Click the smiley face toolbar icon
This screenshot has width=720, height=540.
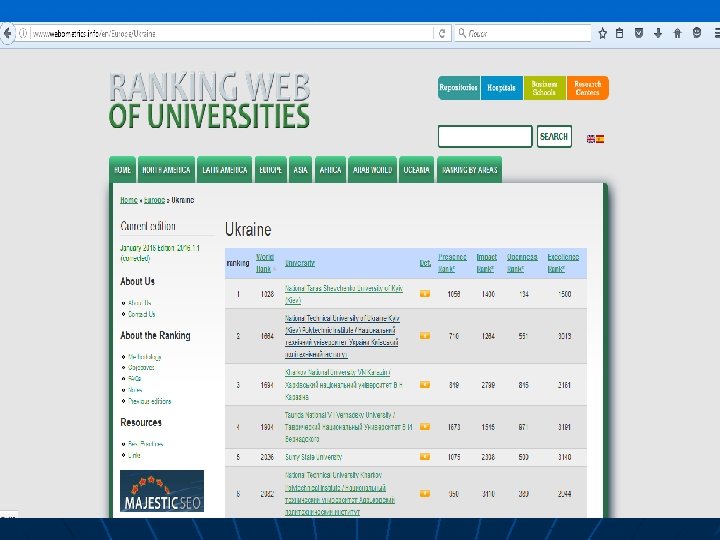click(697, 33)
